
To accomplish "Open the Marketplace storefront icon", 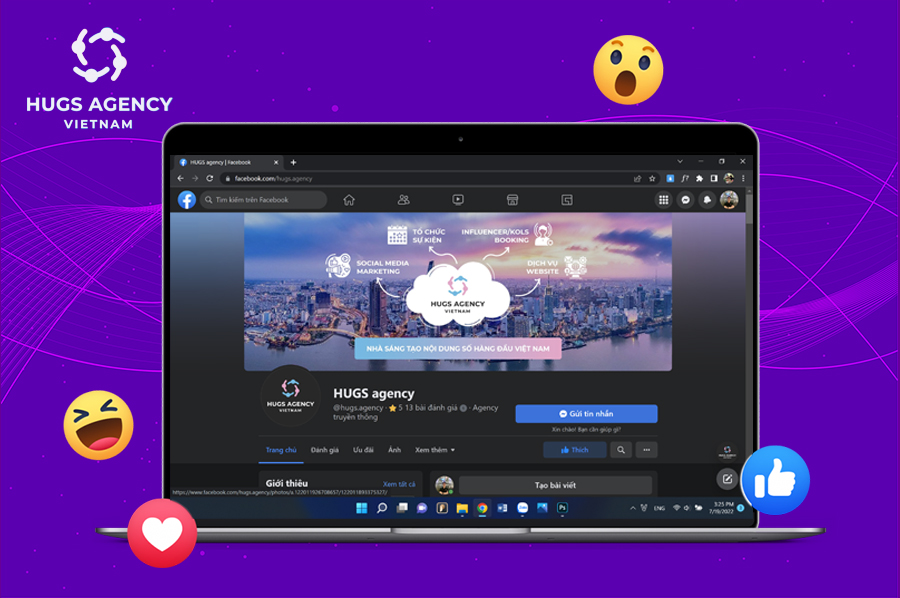I will (513, 200).
